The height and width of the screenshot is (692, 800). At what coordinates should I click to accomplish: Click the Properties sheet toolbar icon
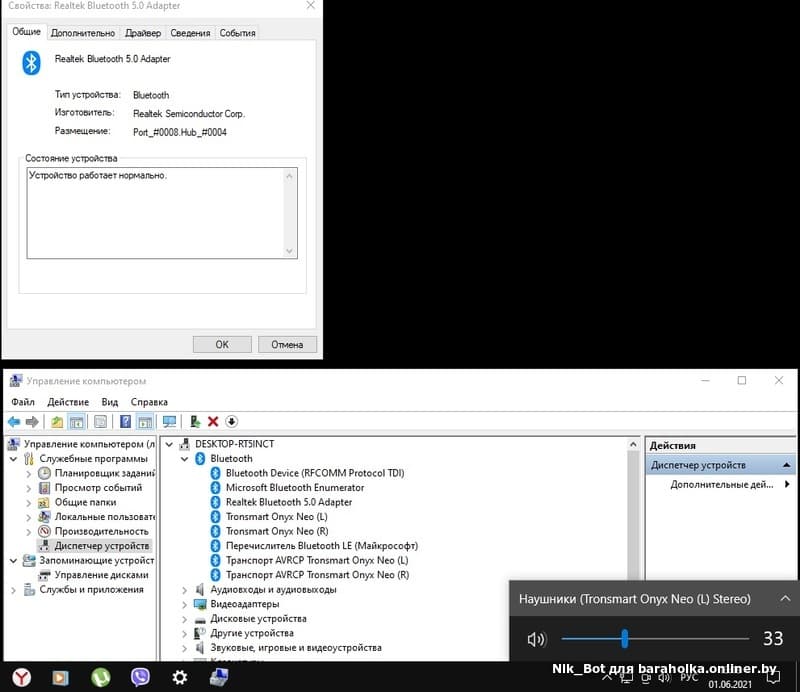pos(101,422)
